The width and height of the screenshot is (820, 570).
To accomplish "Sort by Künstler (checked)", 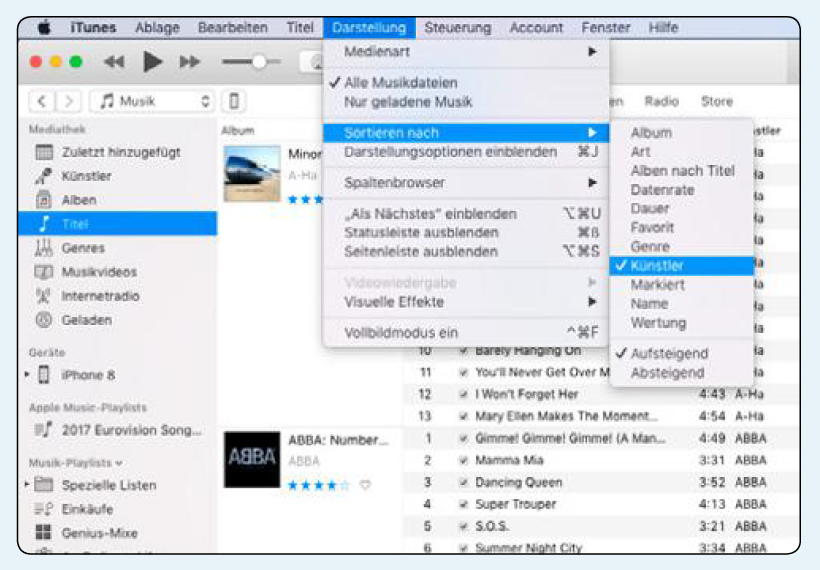I will point(681,266).
